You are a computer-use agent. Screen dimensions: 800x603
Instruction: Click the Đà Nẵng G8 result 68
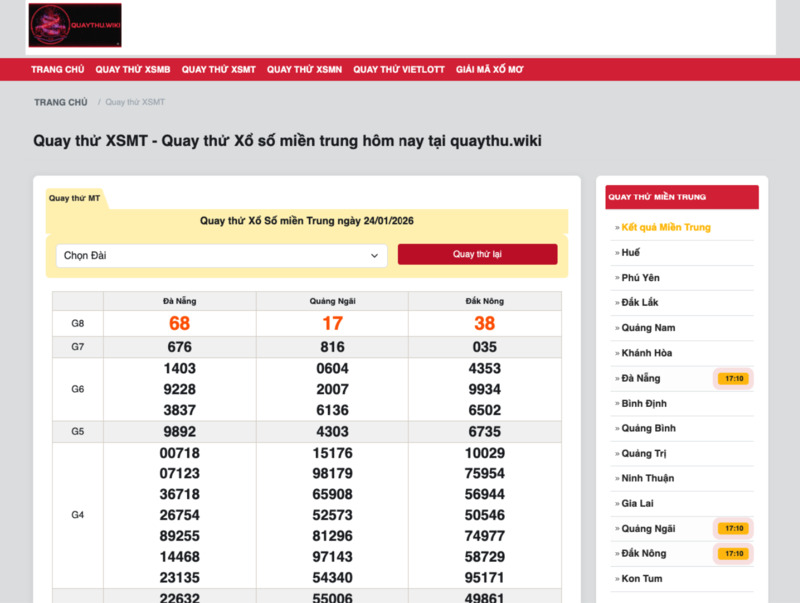click(179, 323)
